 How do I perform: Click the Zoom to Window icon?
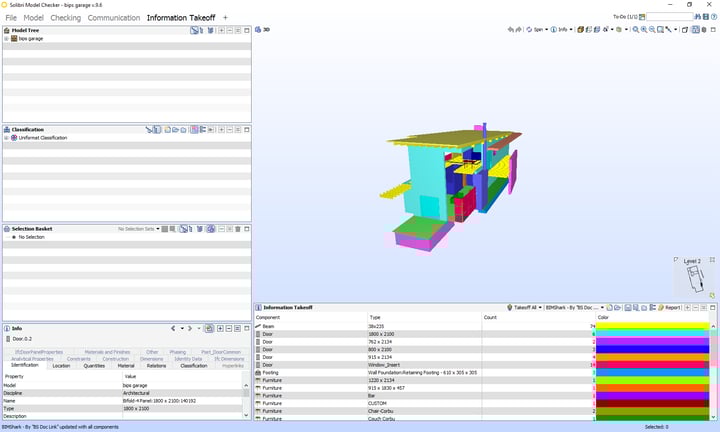pos(660,29)
